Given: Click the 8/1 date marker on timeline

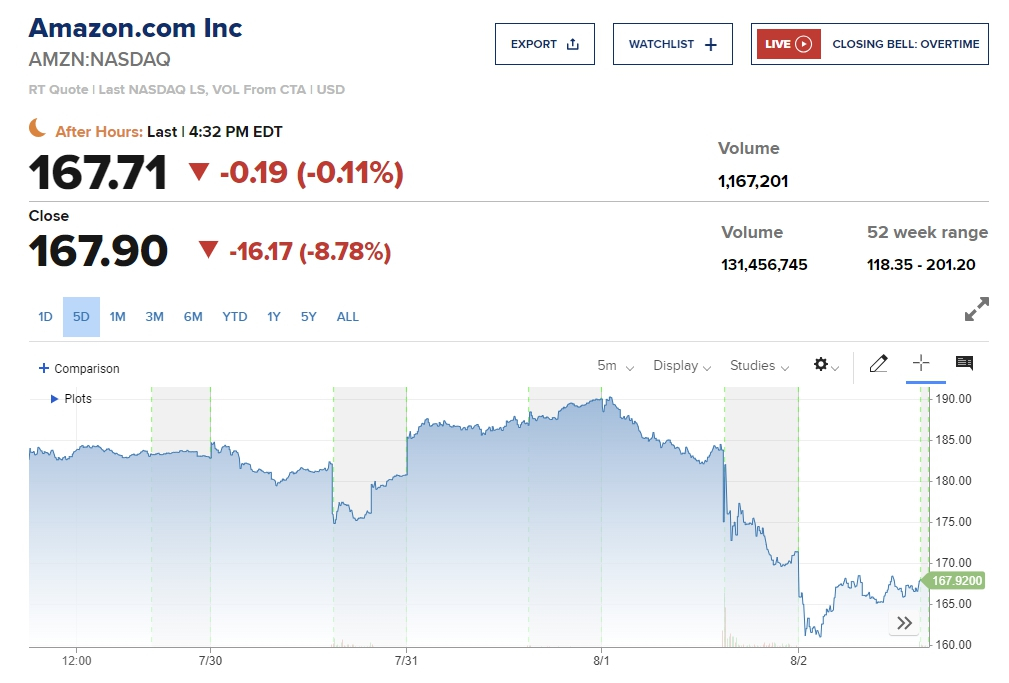Looking at the screenshot, I should point(601,661).
